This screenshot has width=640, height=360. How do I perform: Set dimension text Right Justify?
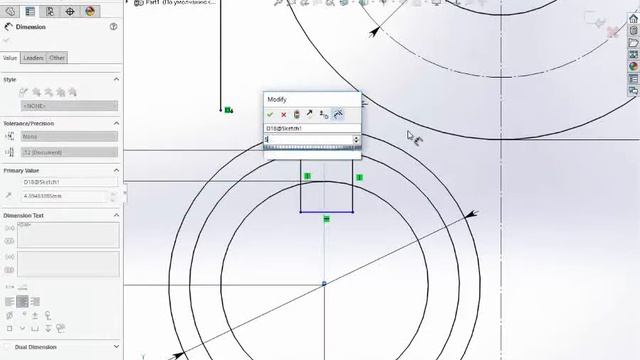[35, 302]
